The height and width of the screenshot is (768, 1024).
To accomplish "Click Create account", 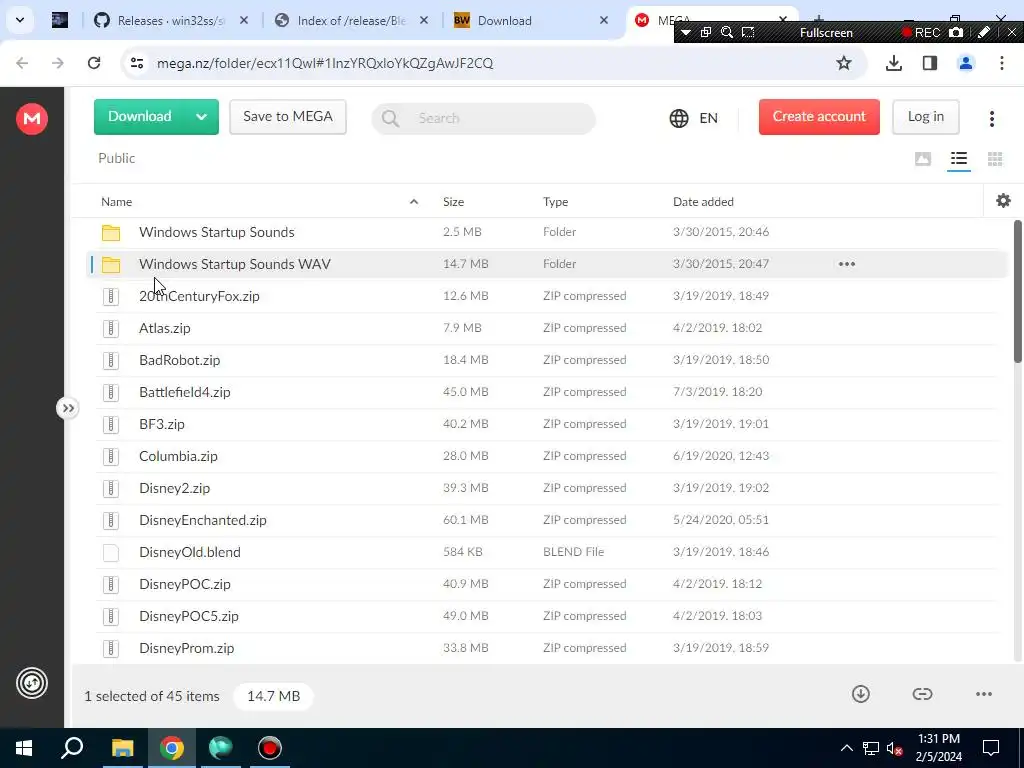I will pyautogui.click(x=819, y=117).
